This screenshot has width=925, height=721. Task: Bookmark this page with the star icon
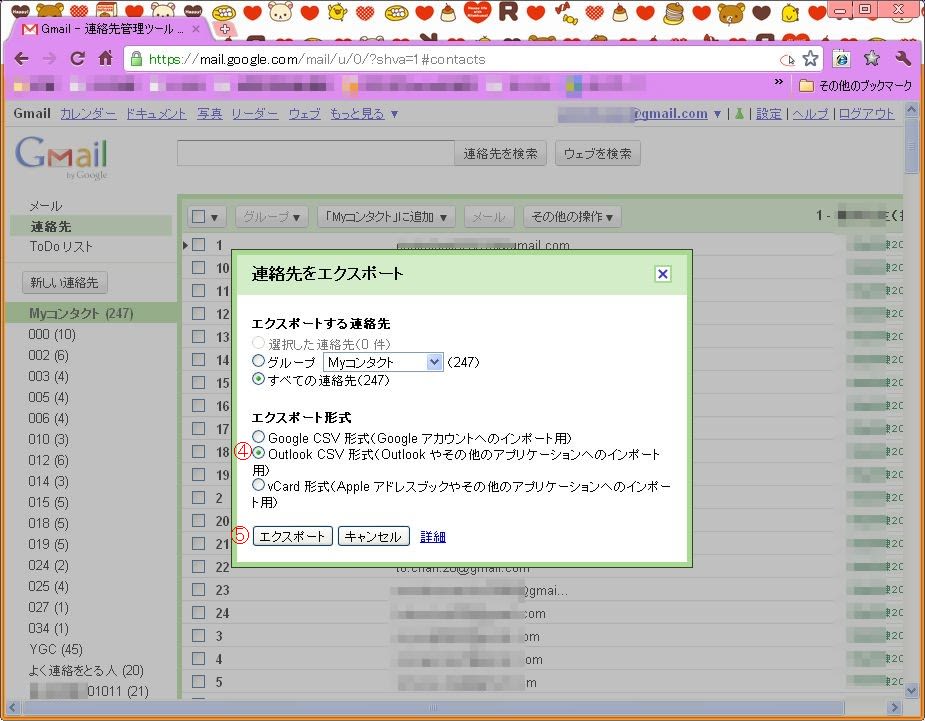tap(810, 59)
